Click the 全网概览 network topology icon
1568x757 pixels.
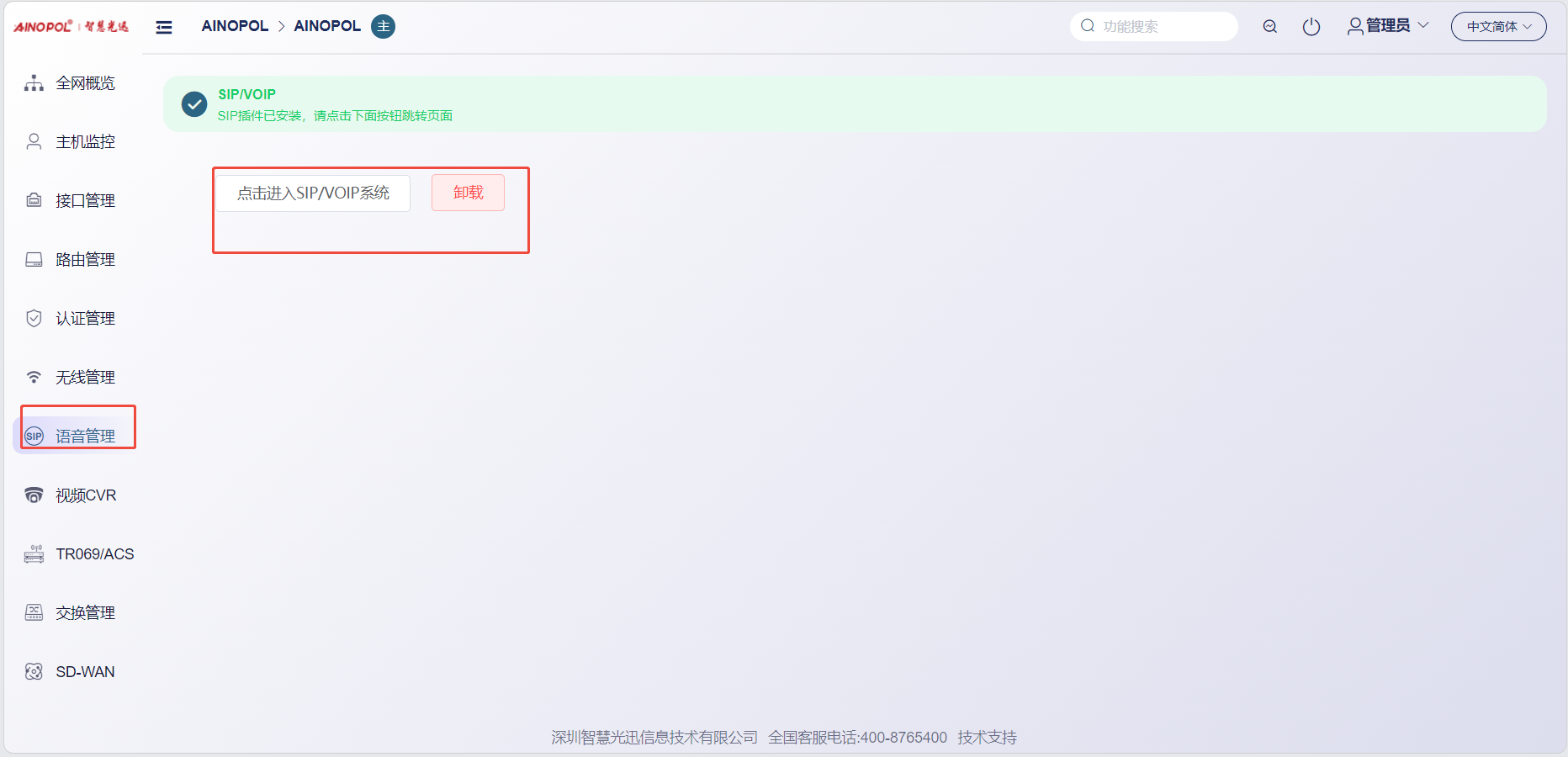(x=34, y=83)
